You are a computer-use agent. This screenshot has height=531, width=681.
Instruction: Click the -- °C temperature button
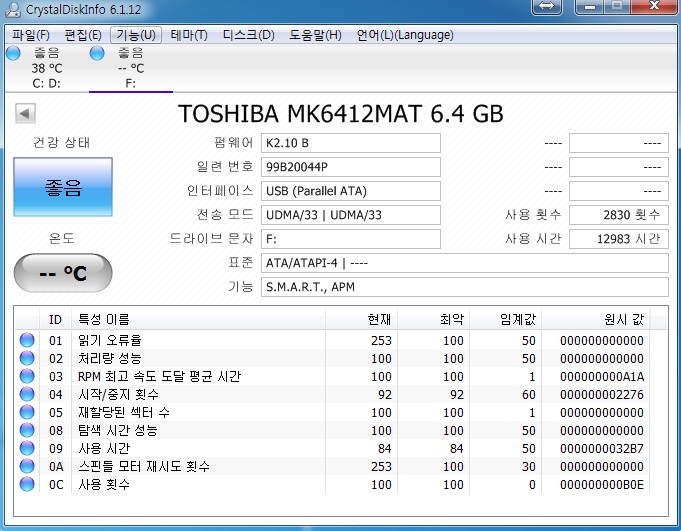tap(63, 273)
